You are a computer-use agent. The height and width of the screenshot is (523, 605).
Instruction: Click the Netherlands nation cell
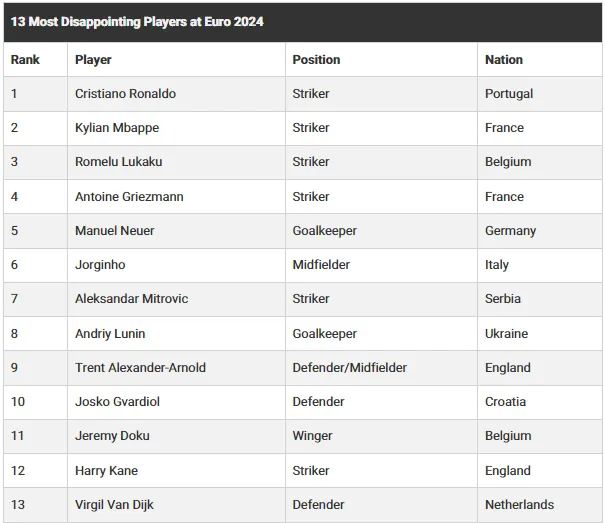coord(519,505)
